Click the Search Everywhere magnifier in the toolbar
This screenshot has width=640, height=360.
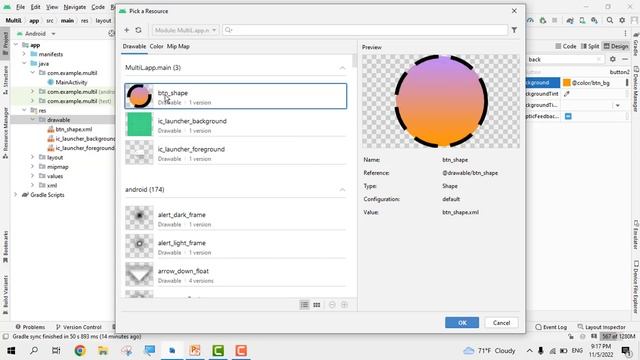click(x=609, y=20)
